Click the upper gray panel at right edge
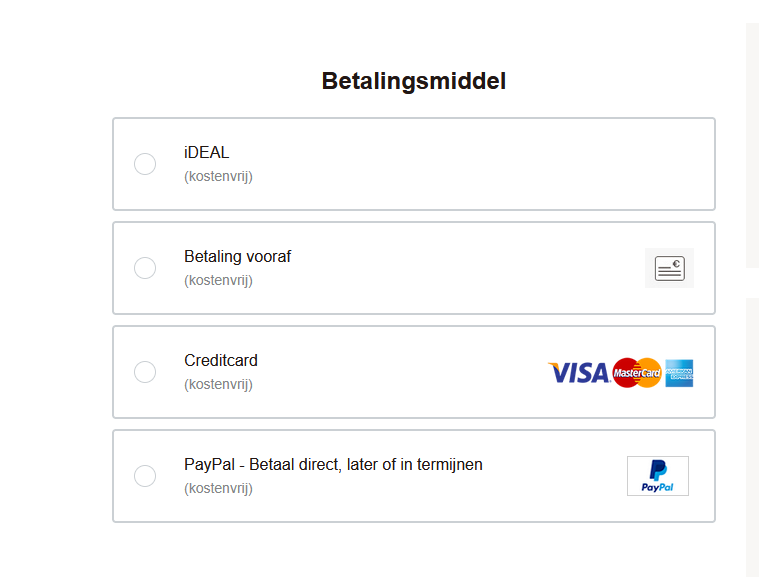Screen dimensions: 759x577 (752, 145)
